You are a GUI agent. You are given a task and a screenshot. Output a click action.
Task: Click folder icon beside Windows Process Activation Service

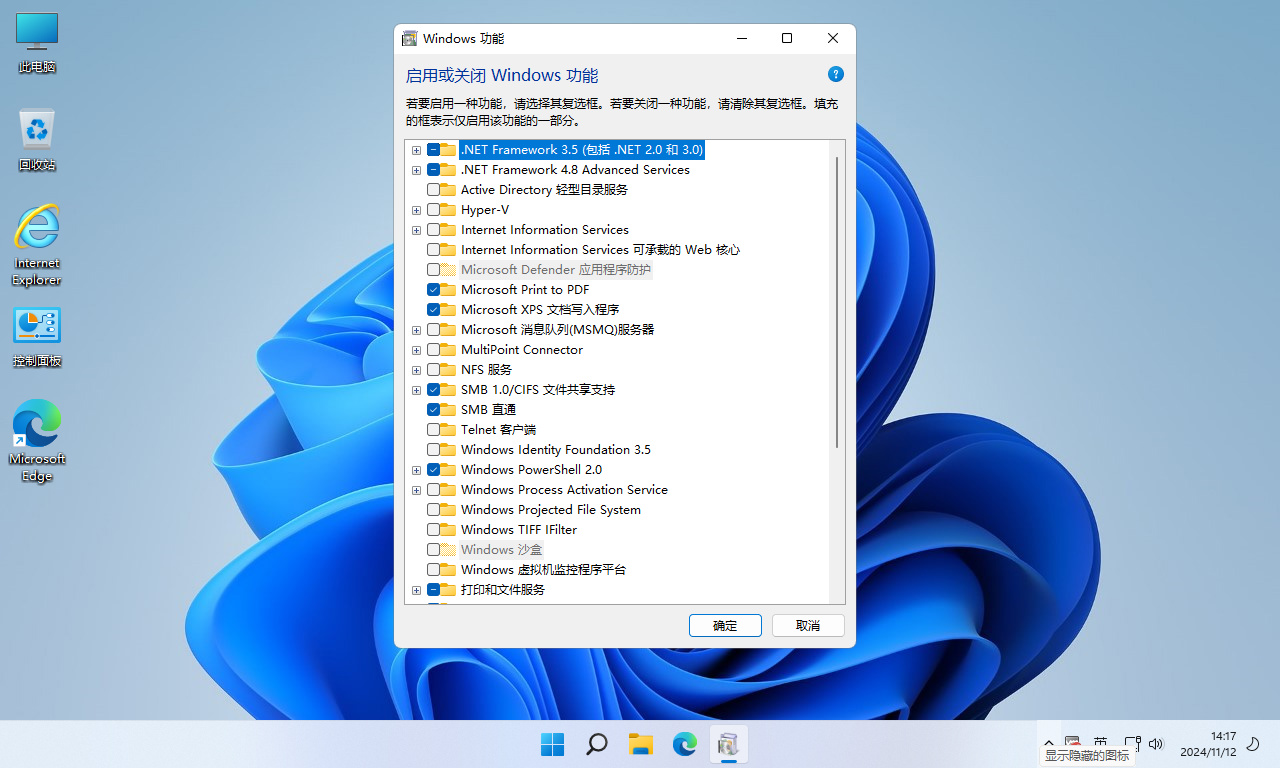[x=448, y=490]
